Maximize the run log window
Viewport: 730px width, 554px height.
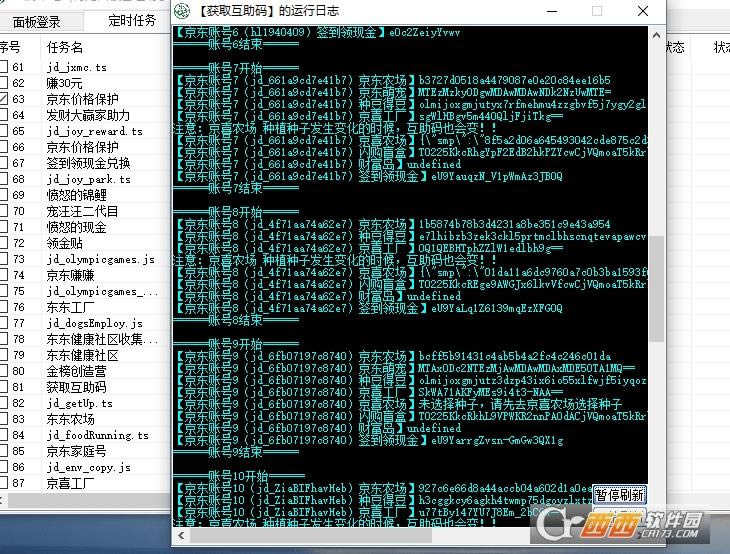(x=597, y=12)
